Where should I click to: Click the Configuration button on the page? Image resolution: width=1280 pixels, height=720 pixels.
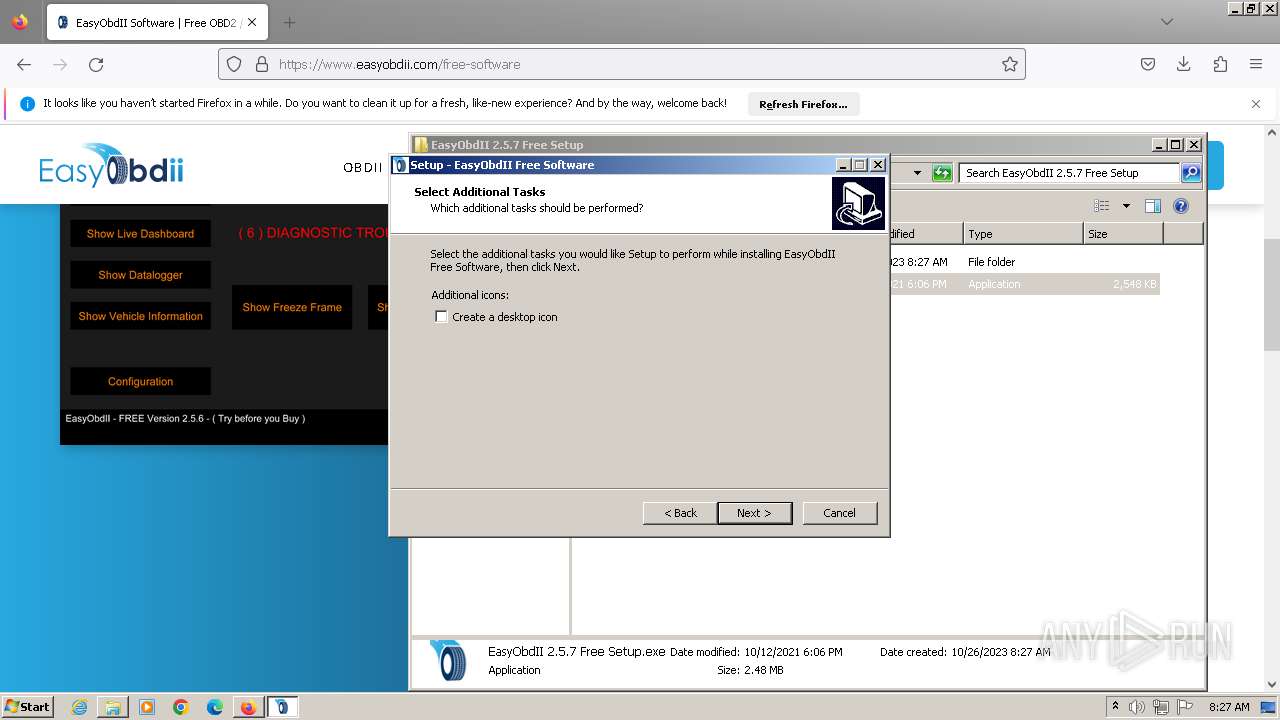pyautogui.click(x=140, y=381)
